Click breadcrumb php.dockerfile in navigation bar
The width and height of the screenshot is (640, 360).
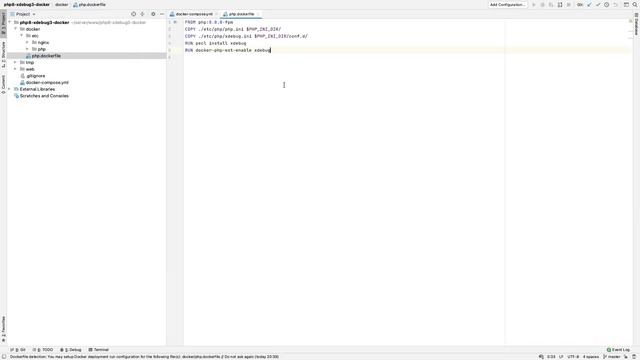click(x=89, y=4)
